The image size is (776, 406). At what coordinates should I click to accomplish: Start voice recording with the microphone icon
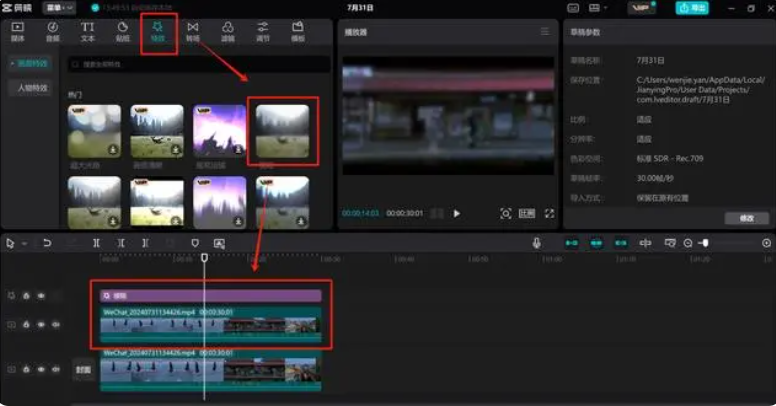coord(536,243)
